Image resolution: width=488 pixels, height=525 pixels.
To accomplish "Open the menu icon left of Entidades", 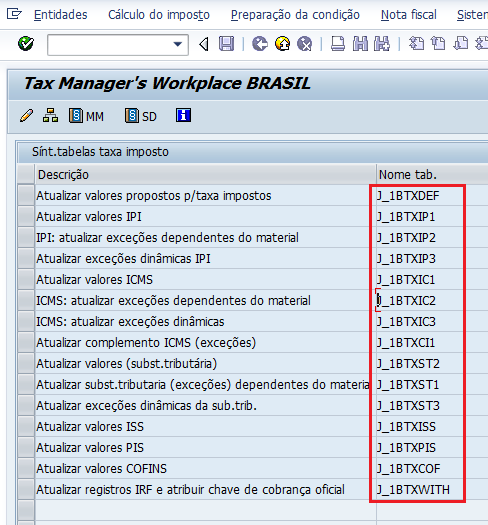I will [14, 14].
